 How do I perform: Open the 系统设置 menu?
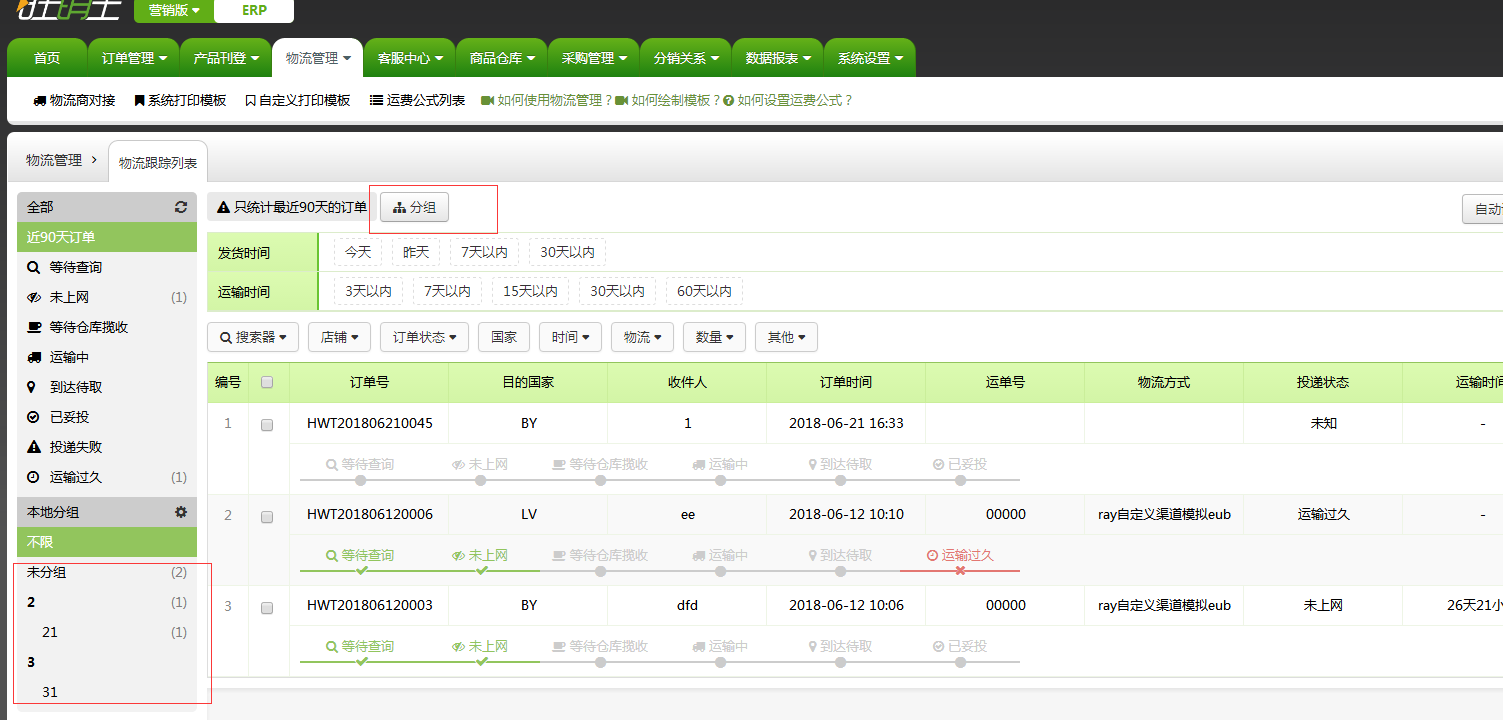(x=870, y=58)
